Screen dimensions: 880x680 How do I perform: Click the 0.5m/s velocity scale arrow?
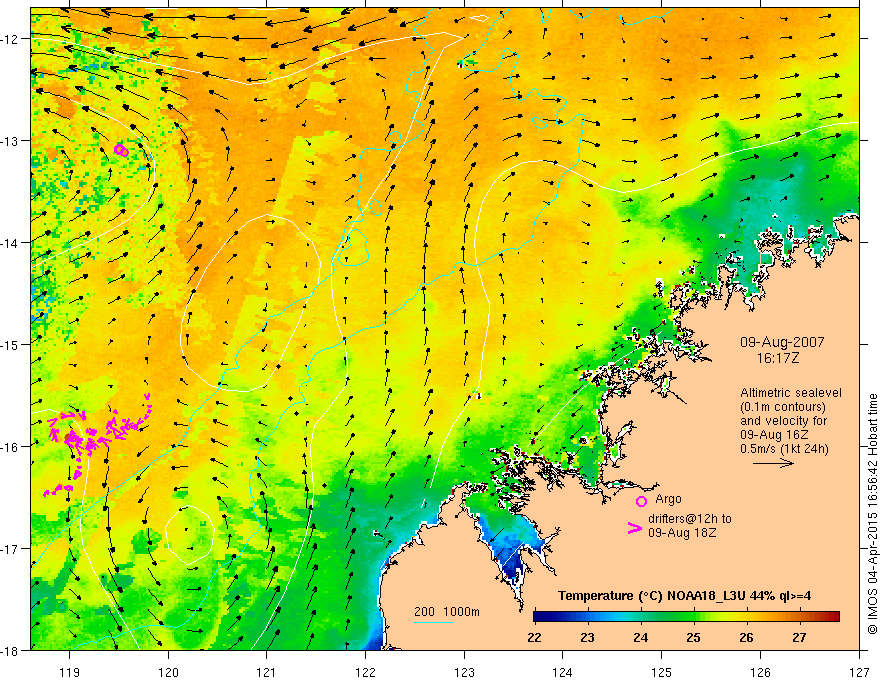pyautogui.click(x=773, y=463)
